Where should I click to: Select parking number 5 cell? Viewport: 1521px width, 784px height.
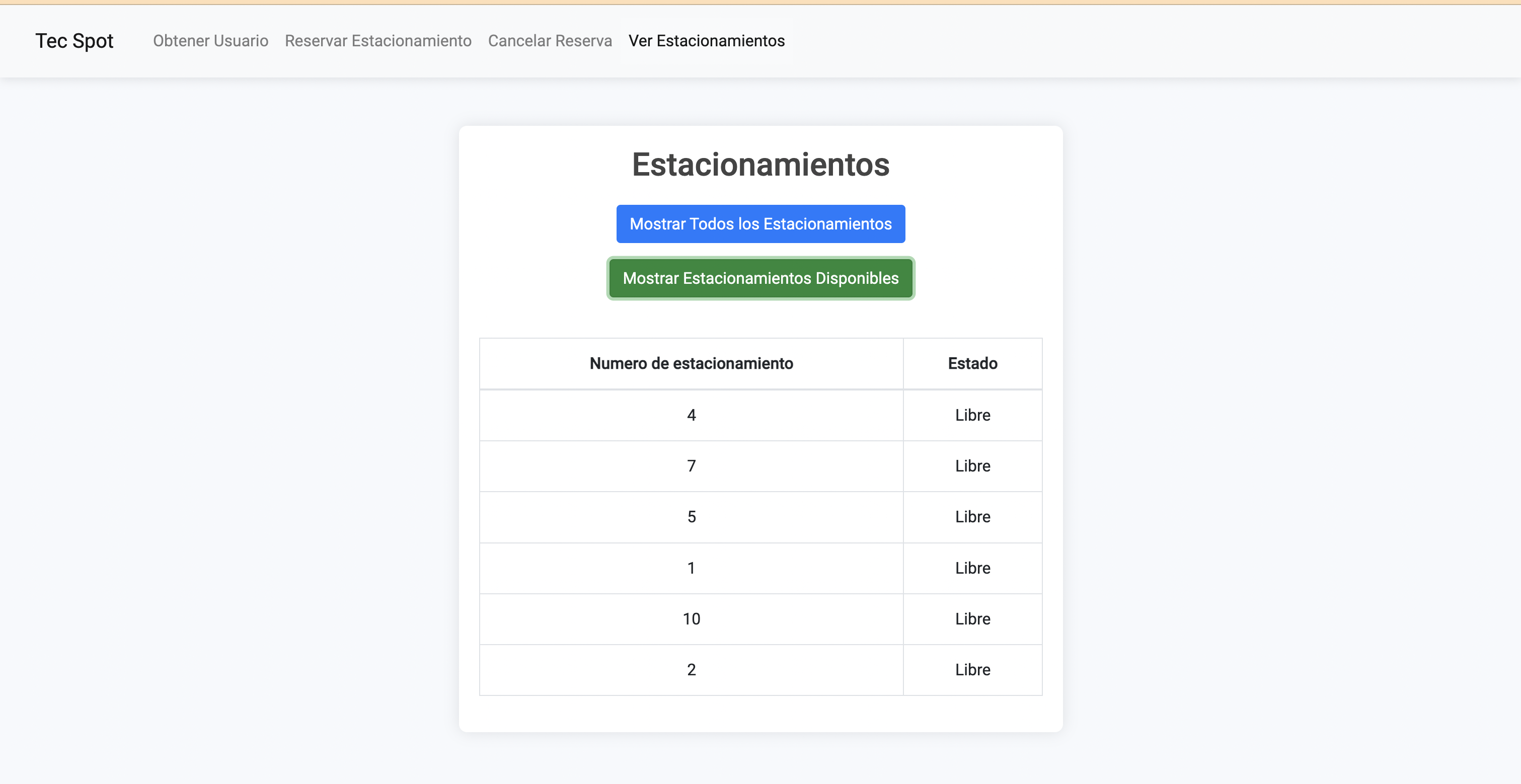click(x=691, y=517)
